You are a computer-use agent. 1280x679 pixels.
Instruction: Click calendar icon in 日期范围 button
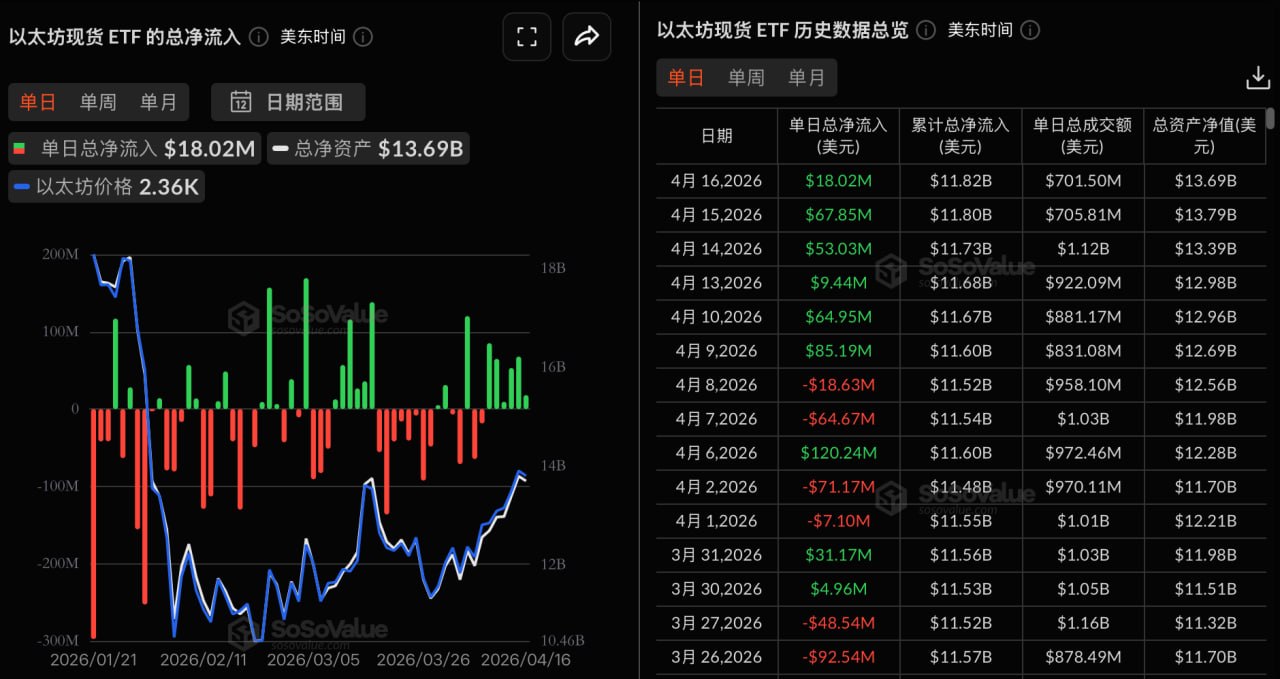(241, 102)
